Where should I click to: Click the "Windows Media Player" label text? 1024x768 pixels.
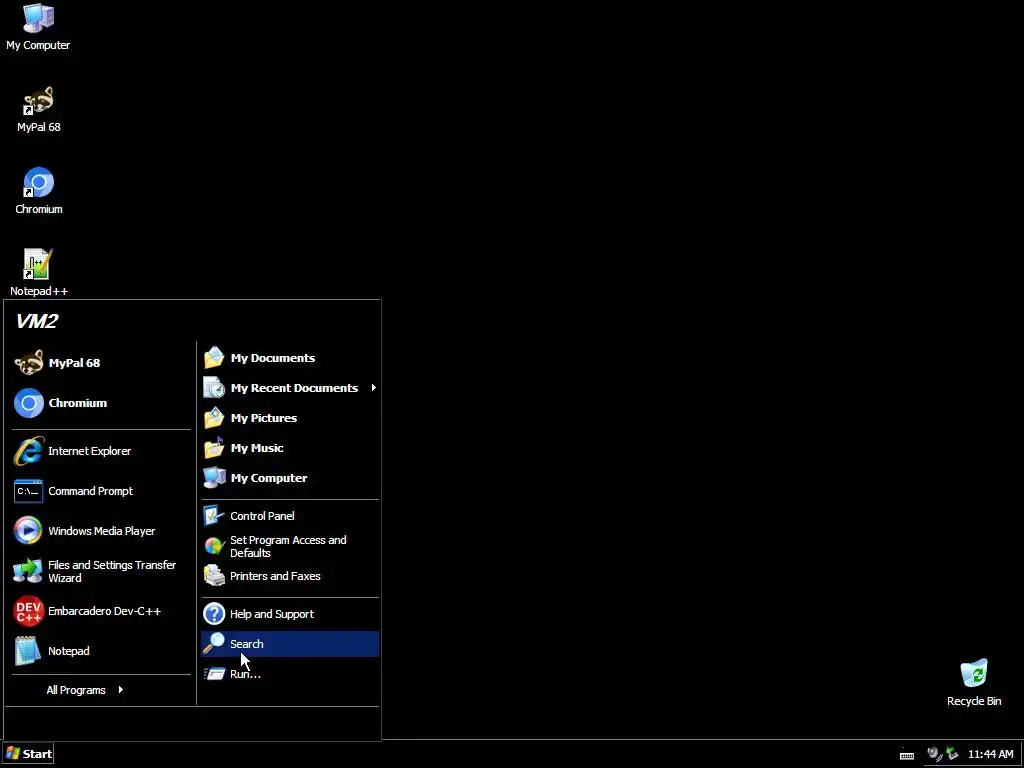click(x=102, y=531)
